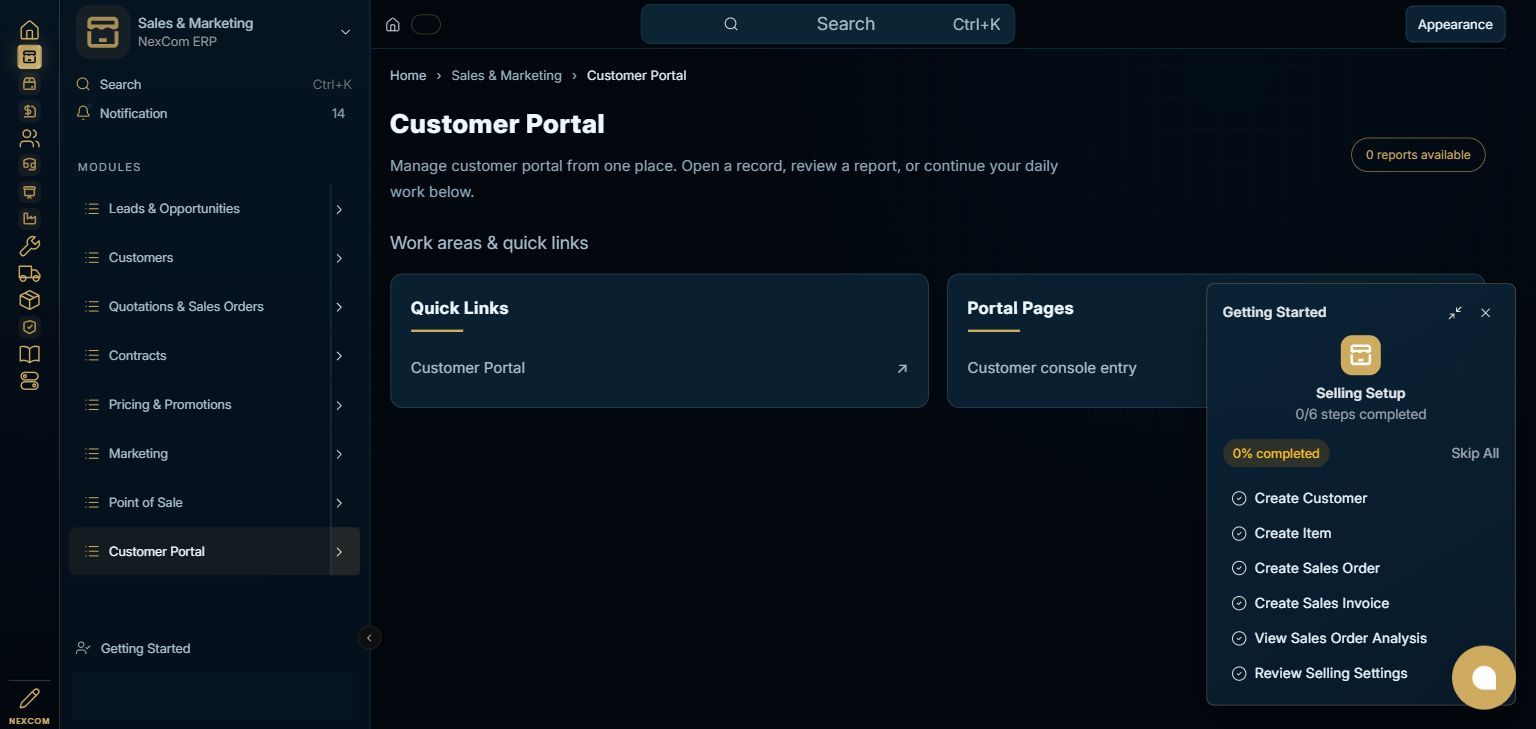This screenshot has height=729, width=1536.
Task: Check the Create Sales Order step circle
Action: pyautogui.click(x=1239, y=568)
